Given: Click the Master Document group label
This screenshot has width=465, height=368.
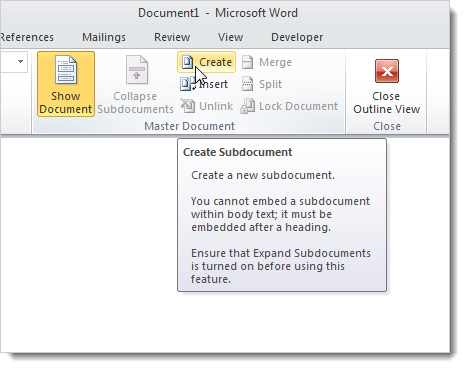Looking at the screenshot, I should (190, 126).
